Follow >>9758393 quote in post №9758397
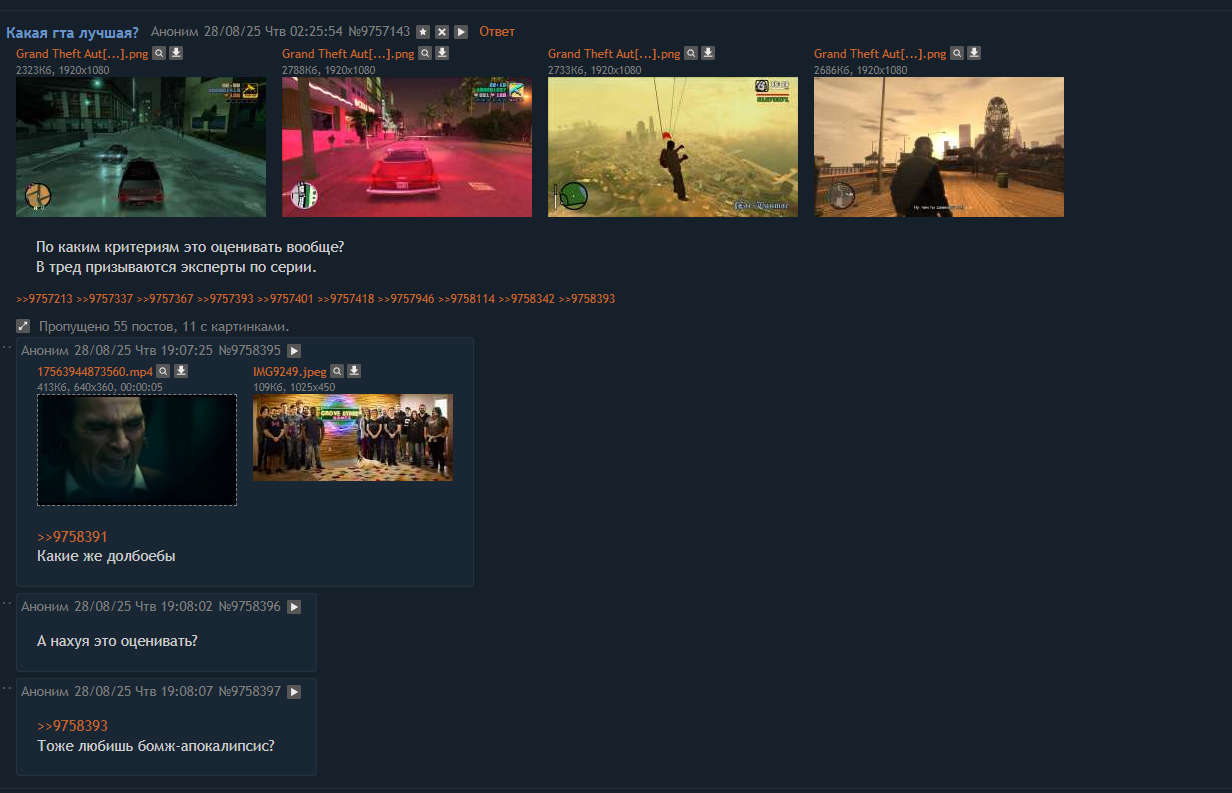The image size is (1232, 793). (x=72, y=726)
